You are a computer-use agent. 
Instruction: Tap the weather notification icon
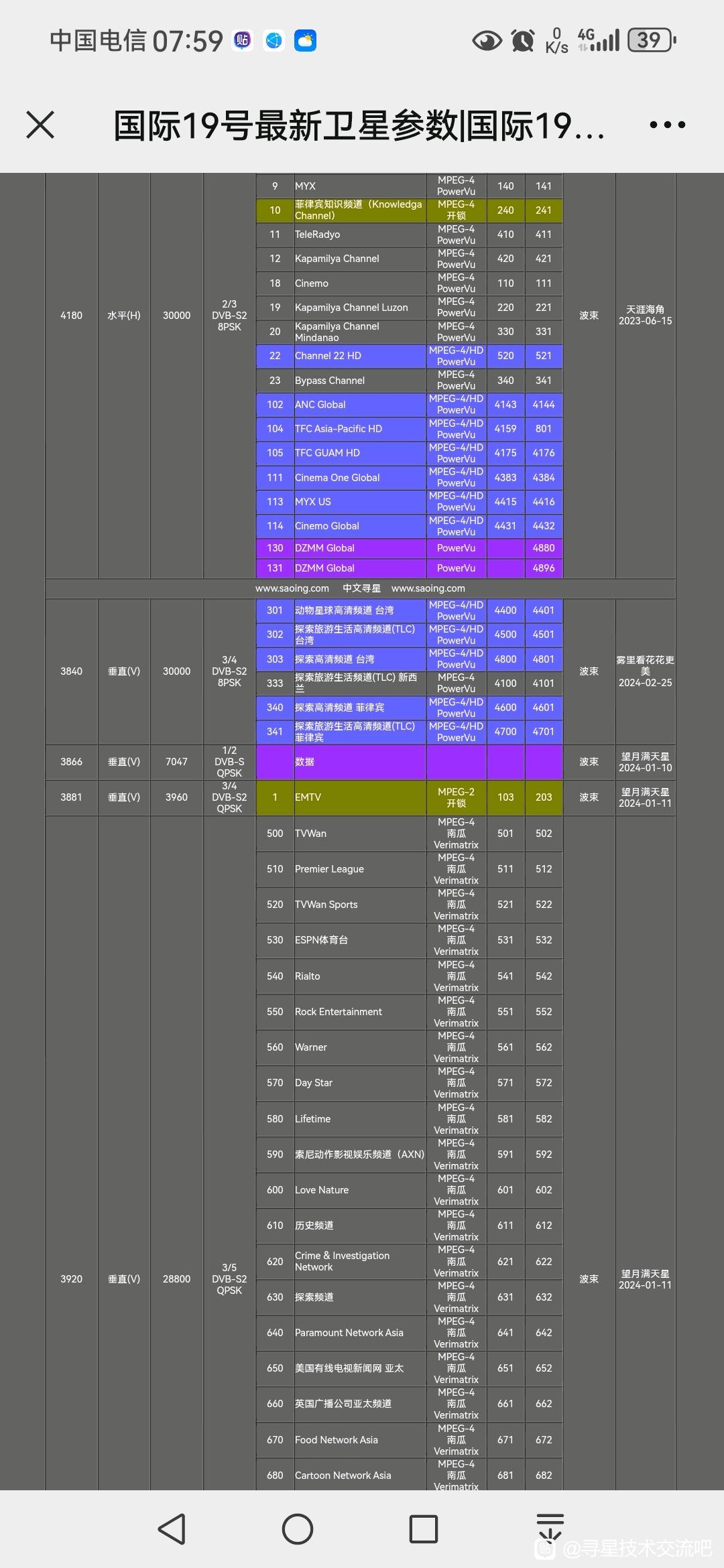tap(306, 41)
